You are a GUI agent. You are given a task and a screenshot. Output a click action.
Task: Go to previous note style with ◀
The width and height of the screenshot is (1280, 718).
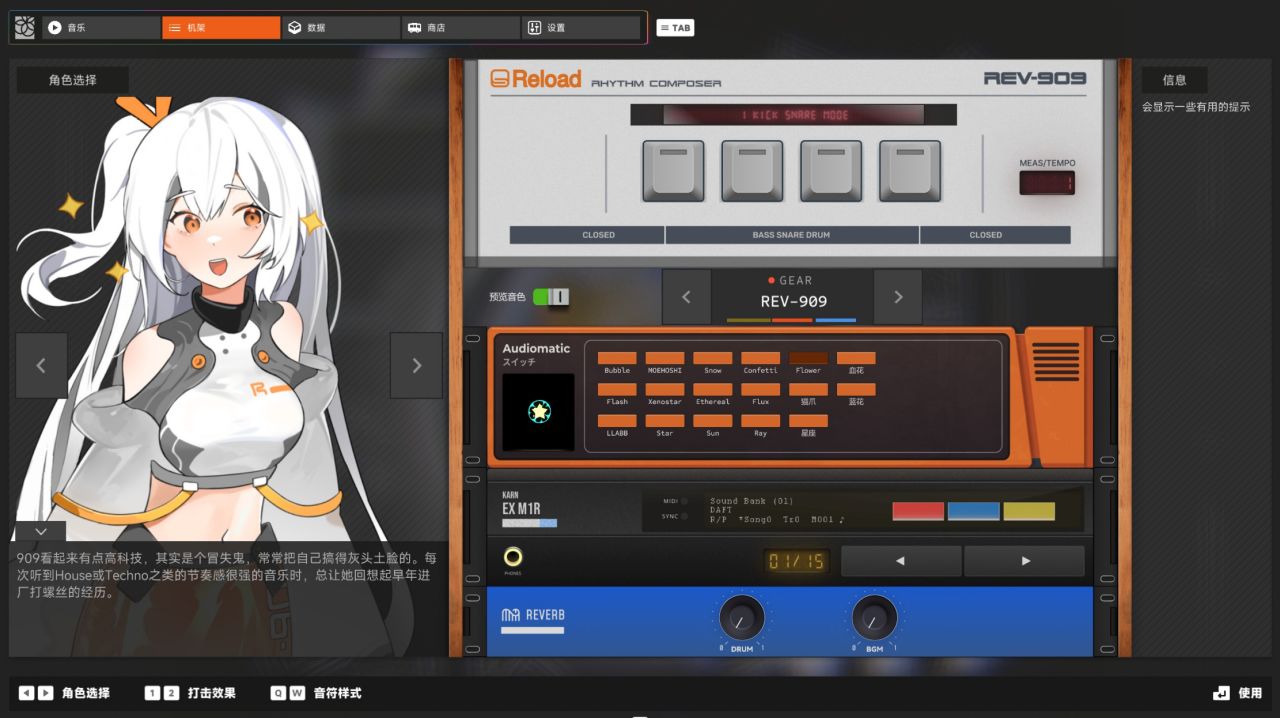[x=901, y=561]
